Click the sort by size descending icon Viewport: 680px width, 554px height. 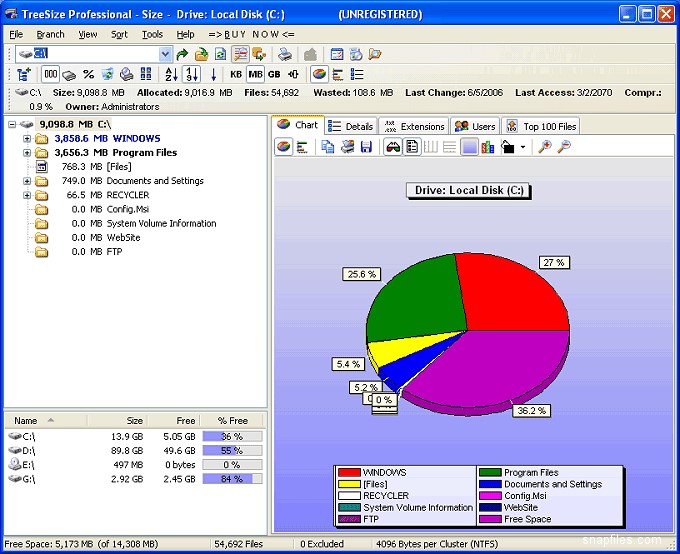click(192, 74)
